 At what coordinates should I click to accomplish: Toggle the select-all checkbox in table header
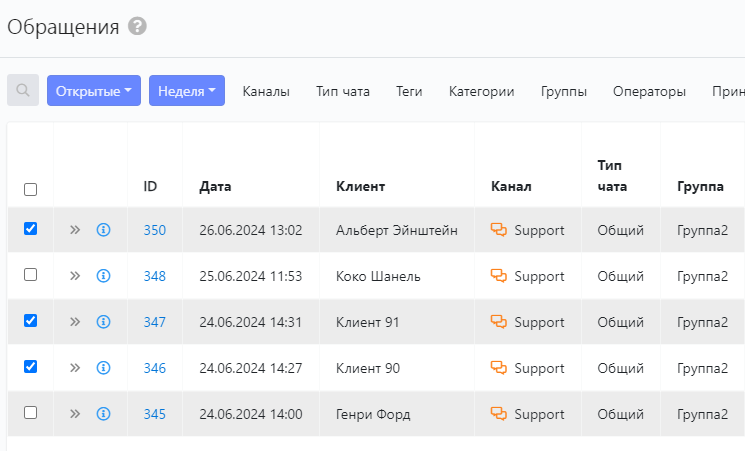30,190
